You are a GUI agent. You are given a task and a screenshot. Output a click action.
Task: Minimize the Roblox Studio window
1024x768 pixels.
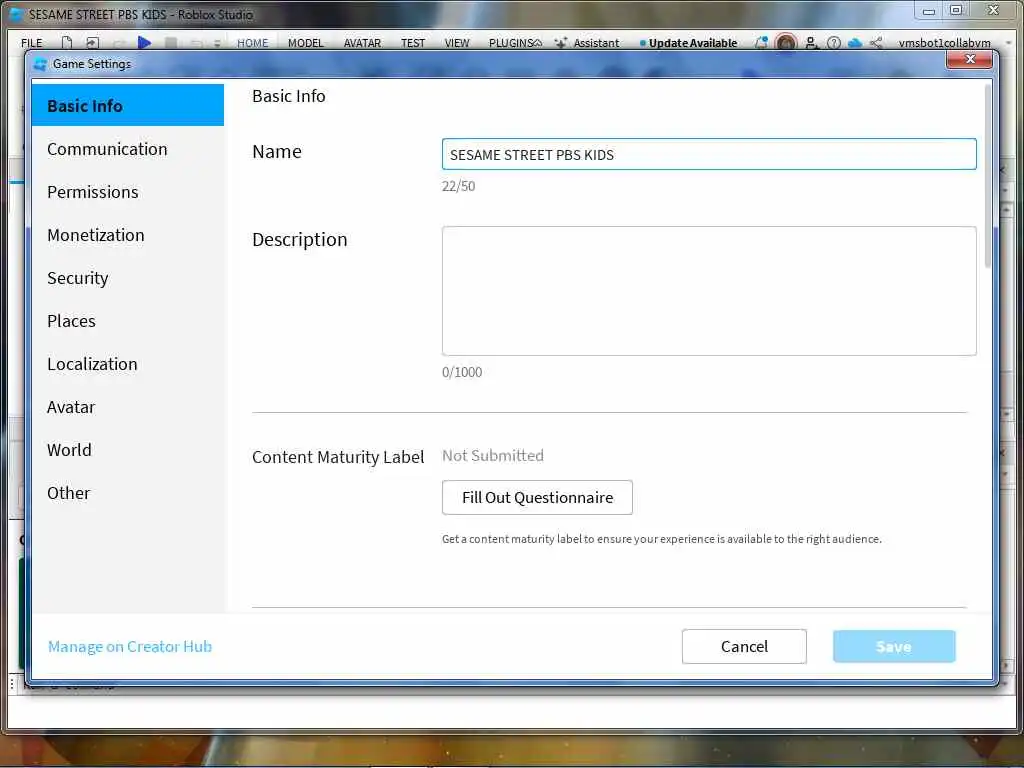(x=929, y=10)
